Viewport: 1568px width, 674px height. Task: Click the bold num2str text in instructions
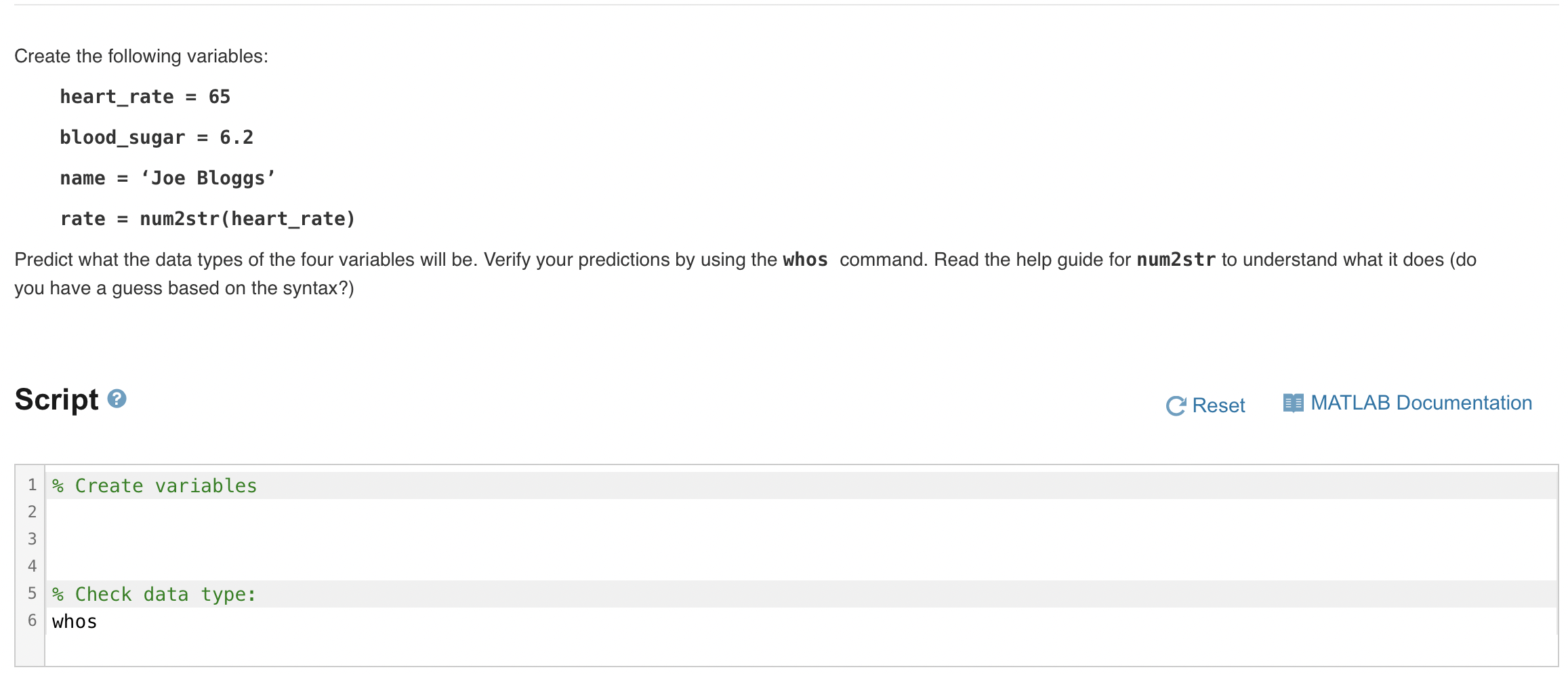1176,260
